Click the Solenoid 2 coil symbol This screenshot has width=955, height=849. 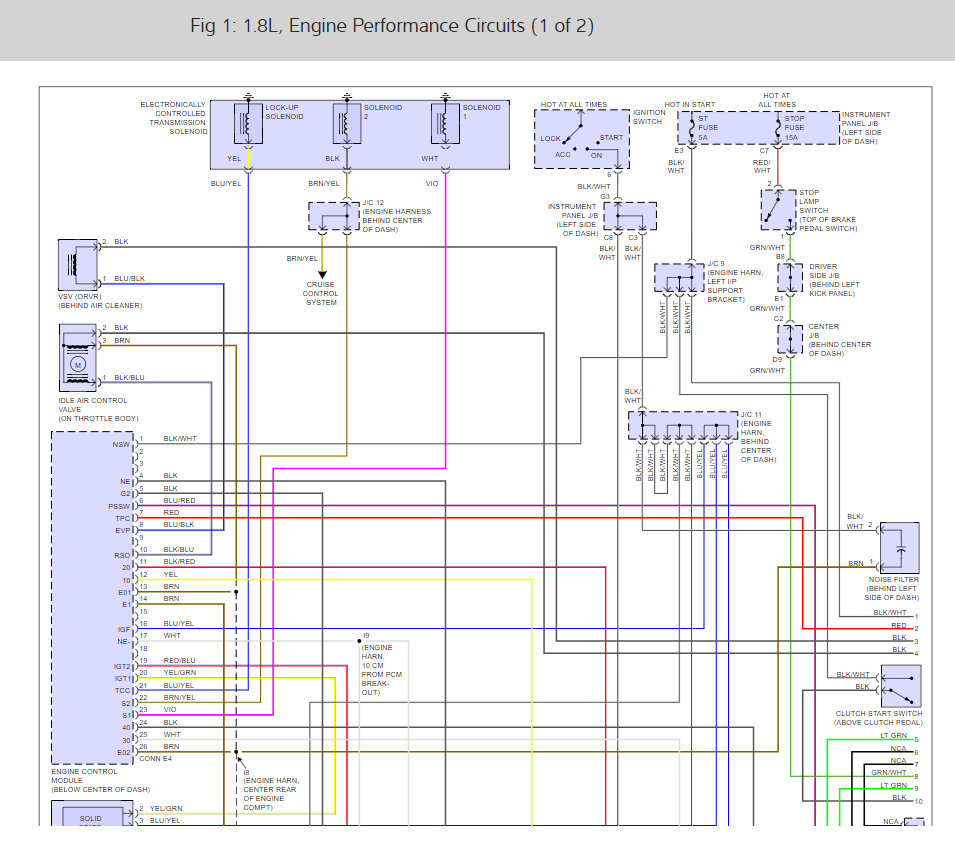[x=347, y=124]
